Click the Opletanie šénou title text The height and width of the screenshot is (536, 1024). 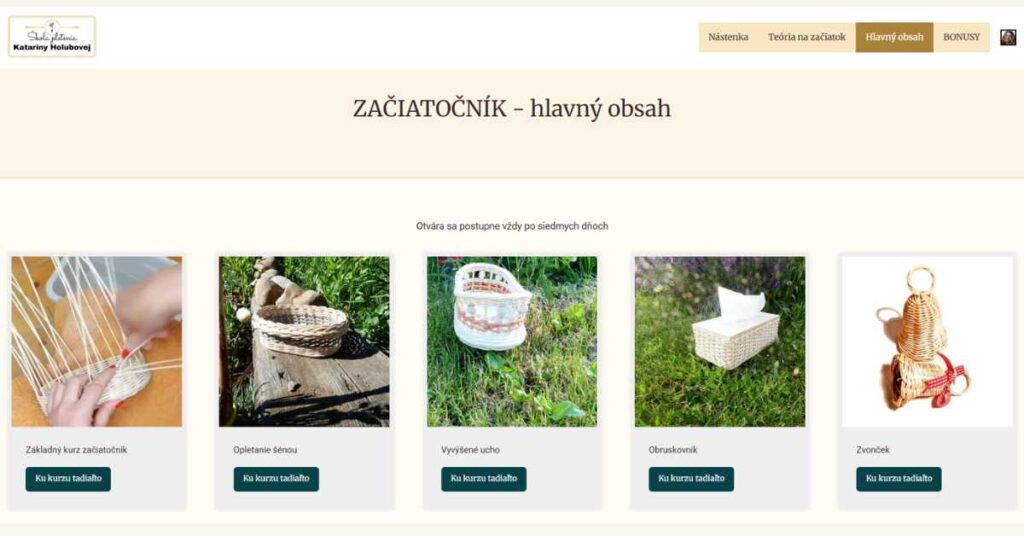(x=265, y=450)
